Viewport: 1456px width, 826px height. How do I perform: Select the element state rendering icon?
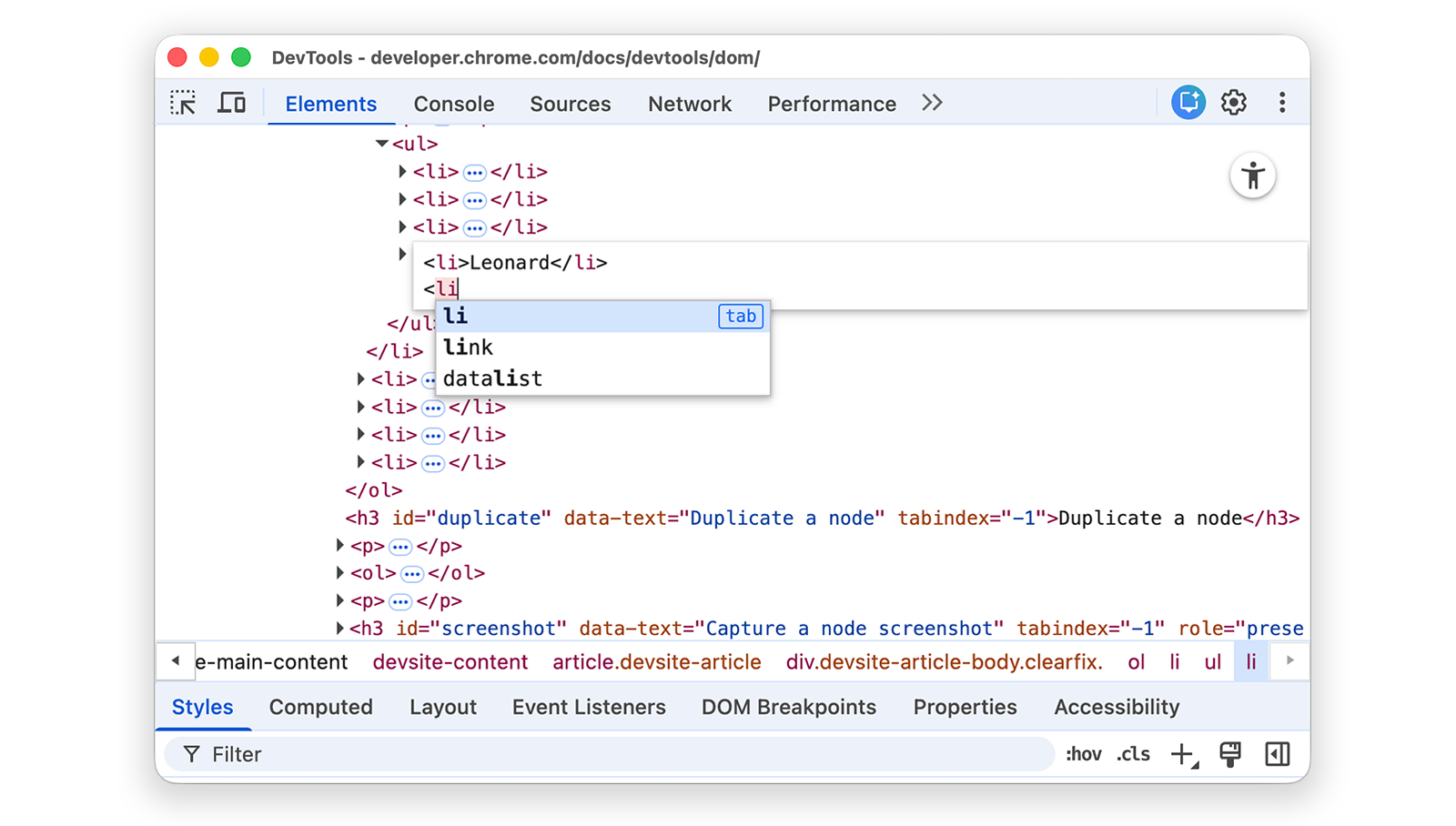1230,753
